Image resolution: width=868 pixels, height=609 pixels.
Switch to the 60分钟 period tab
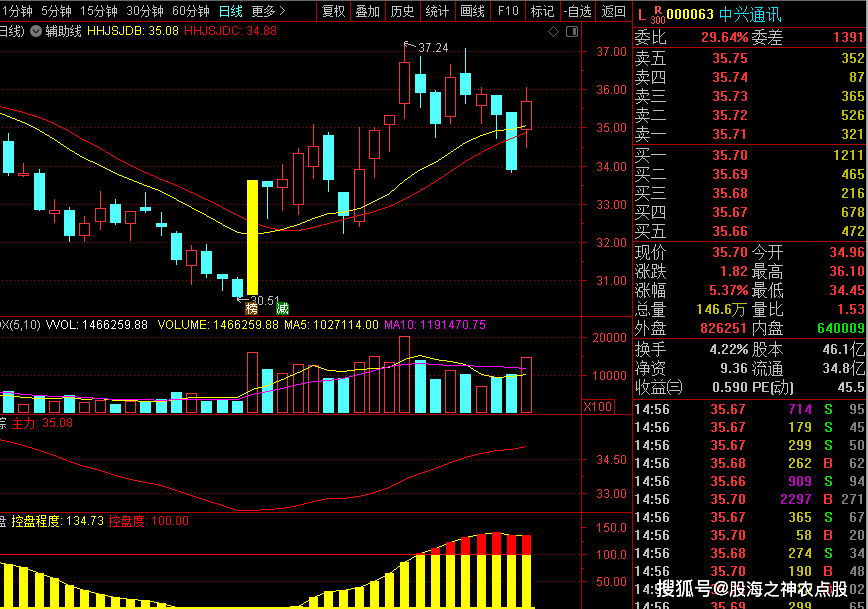click(x=190, y=11)
